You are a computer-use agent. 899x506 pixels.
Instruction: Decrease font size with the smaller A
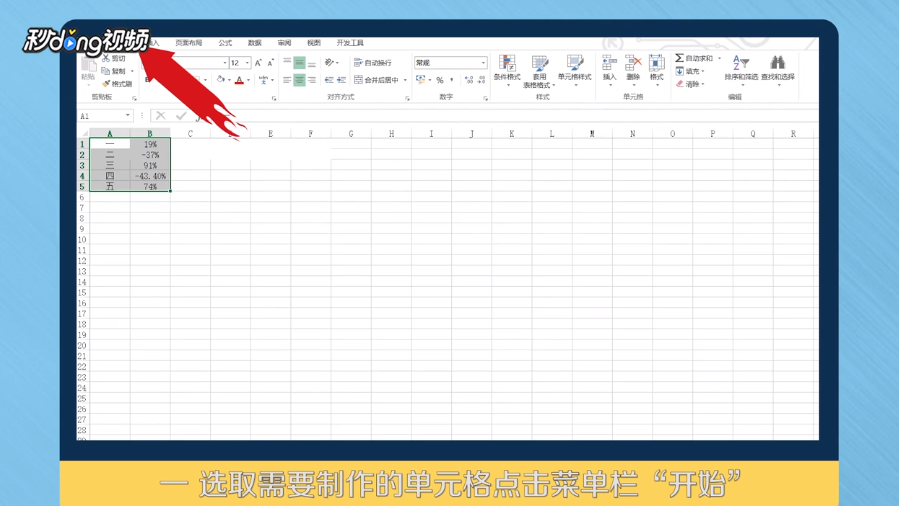[x=271, y=62]
